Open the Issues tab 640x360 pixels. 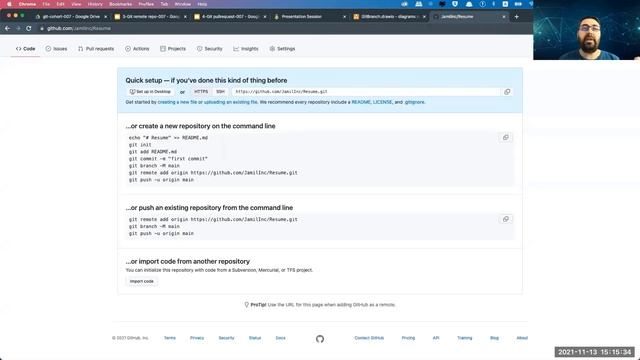point(56,49)
